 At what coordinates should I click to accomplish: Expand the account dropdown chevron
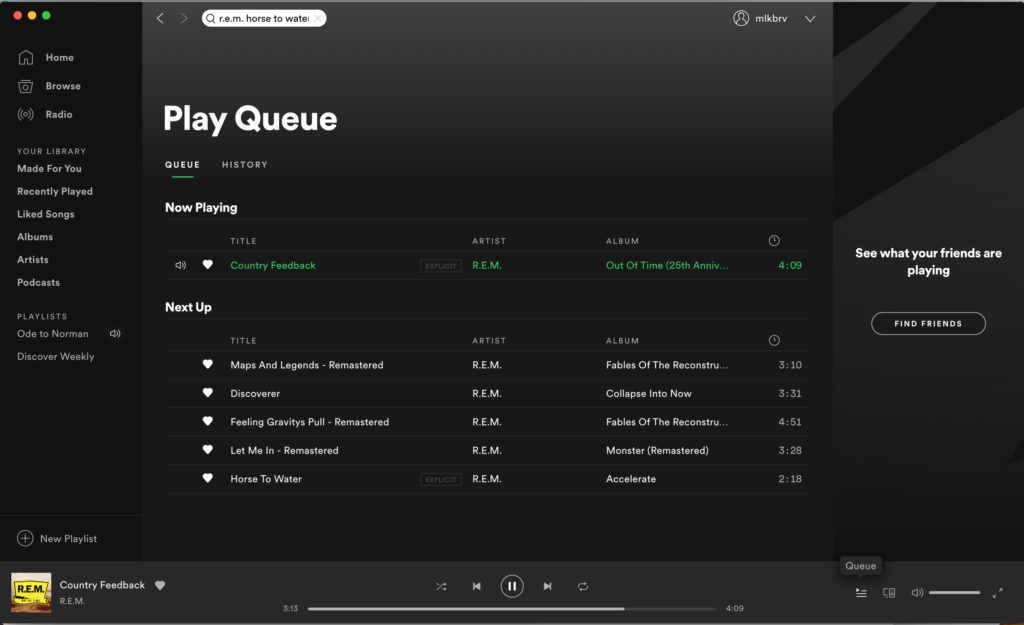point(810,18)
